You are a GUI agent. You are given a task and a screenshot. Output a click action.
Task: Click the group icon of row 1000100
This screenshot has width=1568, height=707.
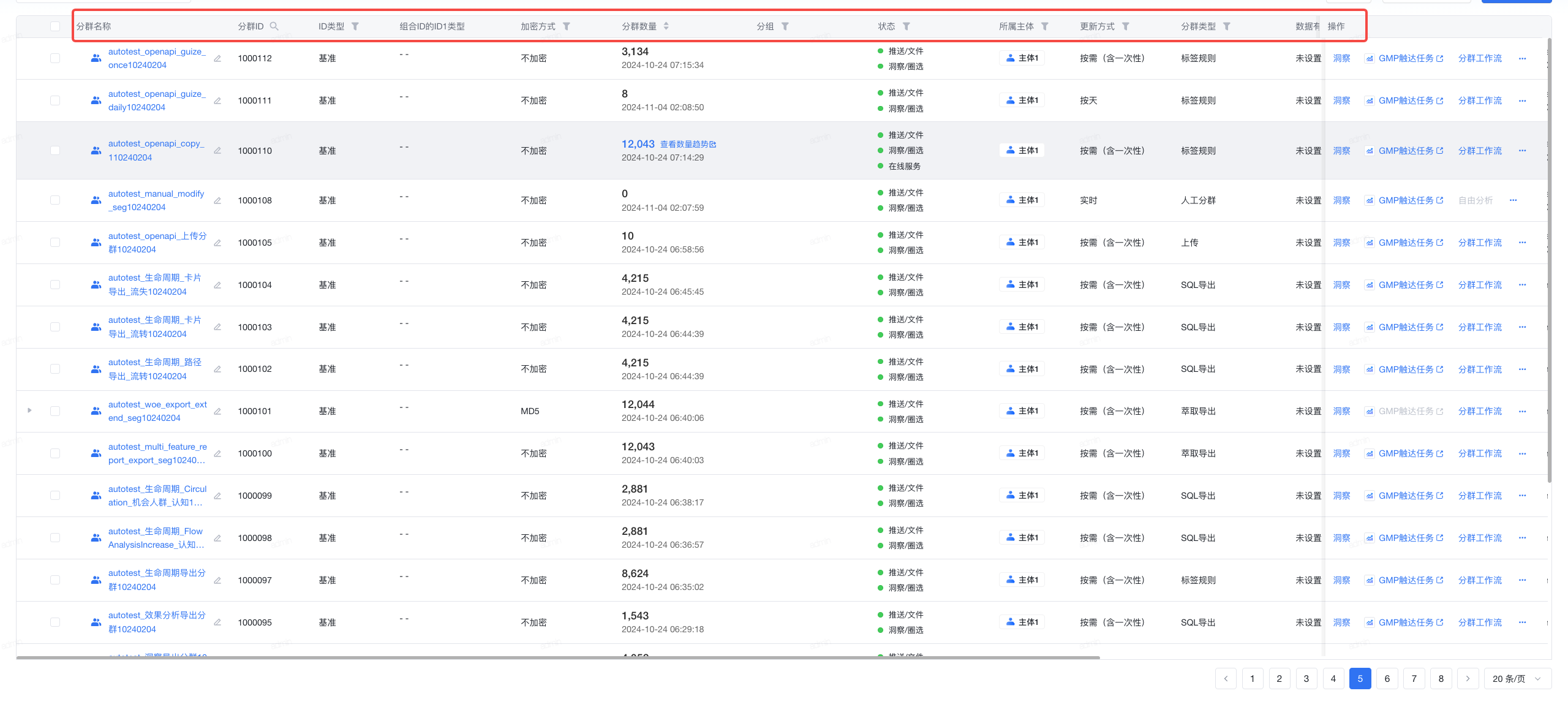(96, 453)
